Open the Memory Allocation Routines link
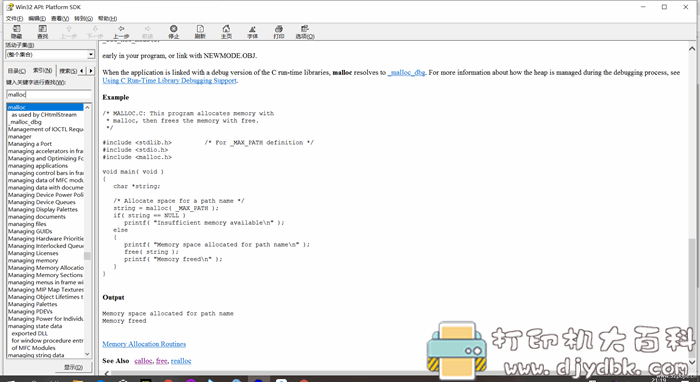Viewport: 700px width, 382px height. click(x=144, y=344)
